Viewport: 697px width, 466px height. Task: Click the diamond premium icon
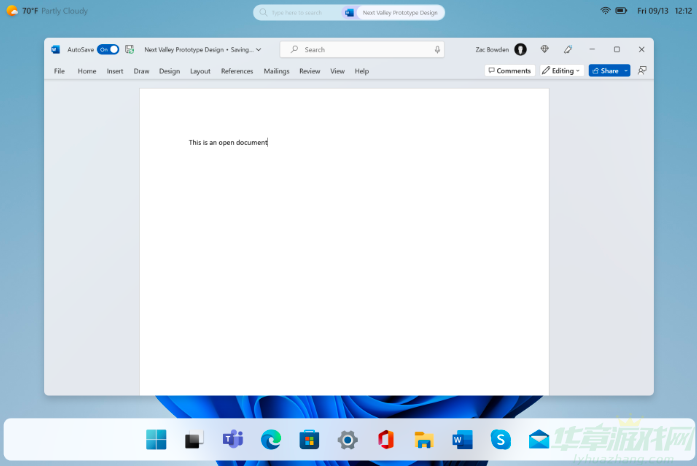click(545, 49)
